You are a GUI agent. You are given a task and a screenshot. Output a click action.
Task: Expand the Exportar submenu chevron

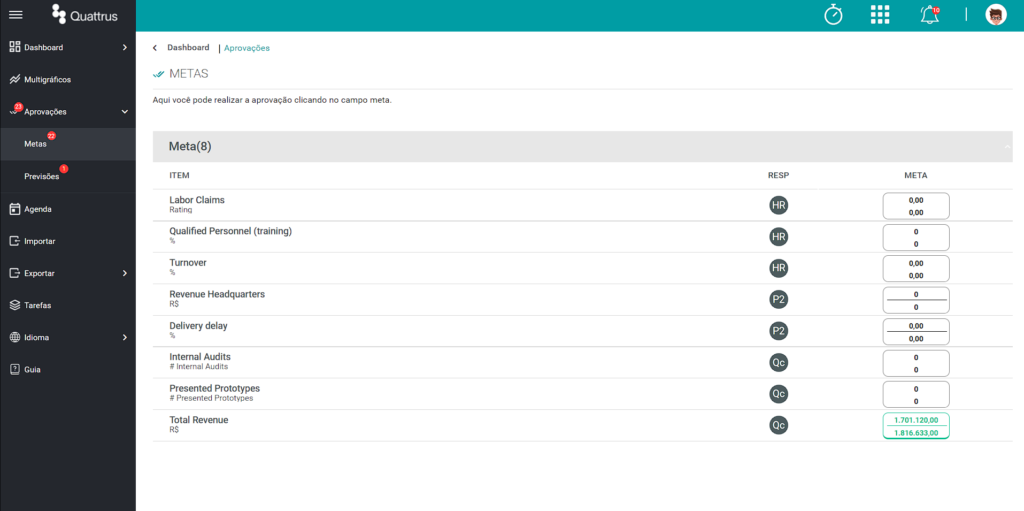pyautogui.click(x=125, y=273)
